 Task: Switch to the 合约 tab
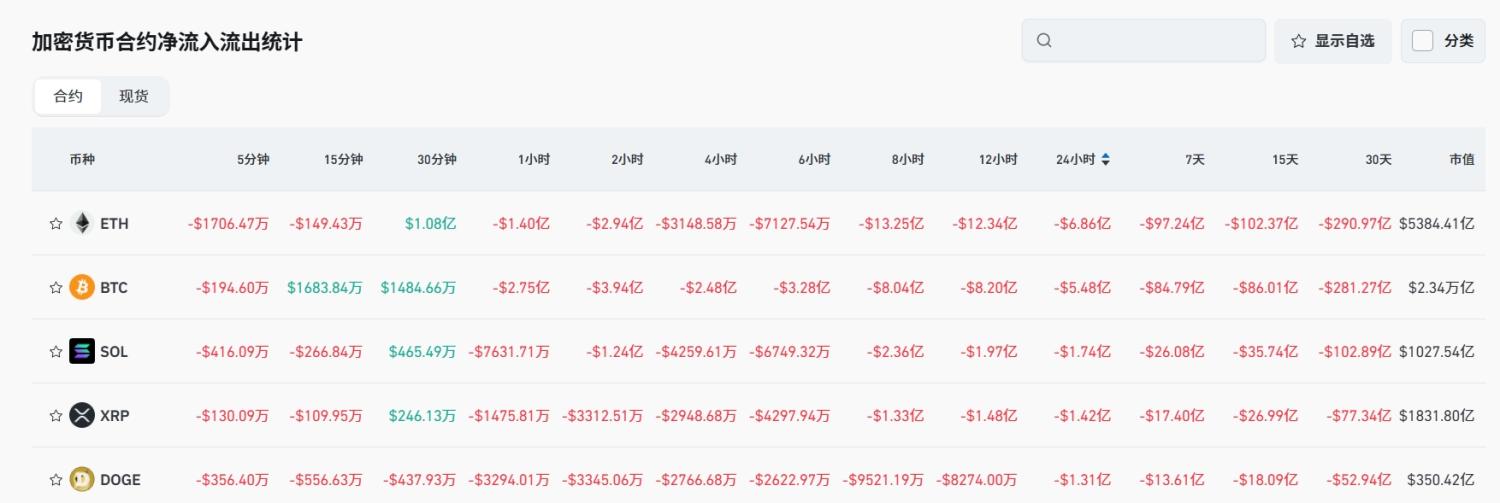(x=68, y=97)
